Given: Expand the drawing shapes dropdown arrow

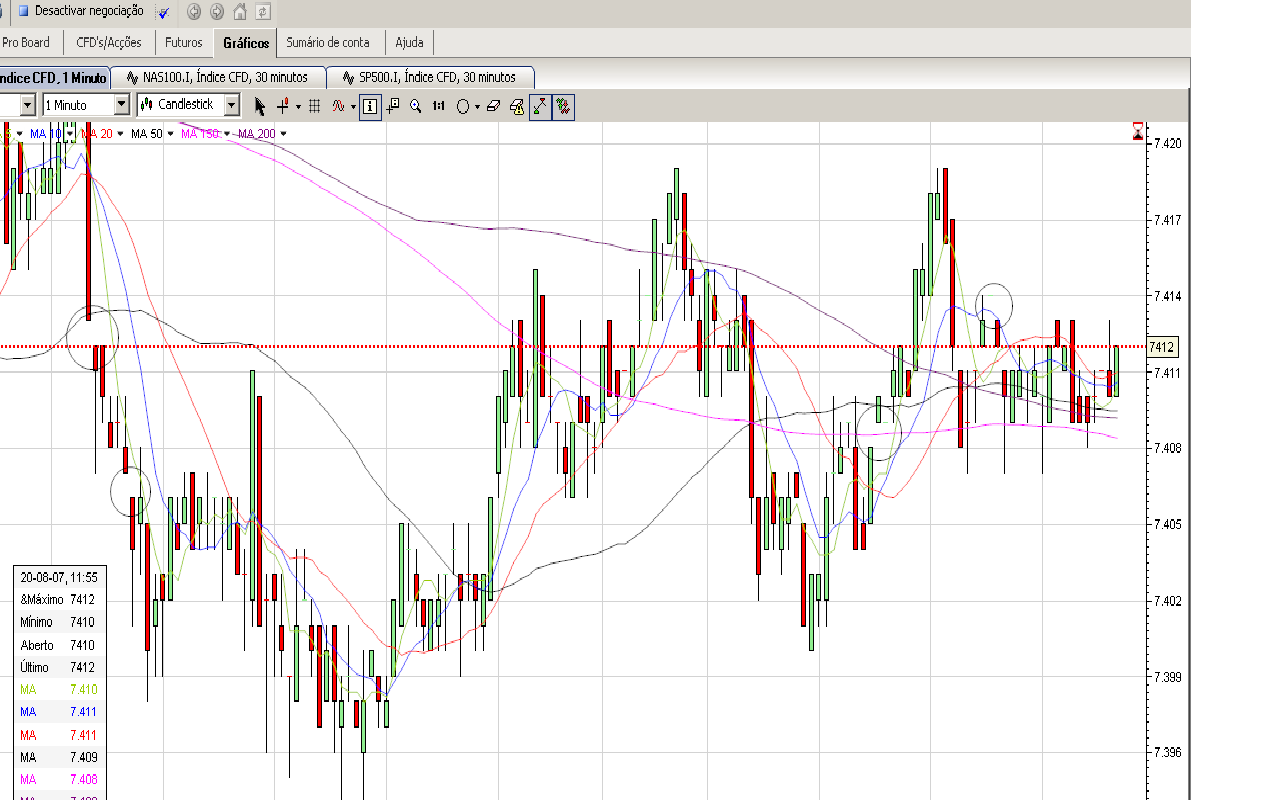Looking at the screenshot, I should click(477, 106).
